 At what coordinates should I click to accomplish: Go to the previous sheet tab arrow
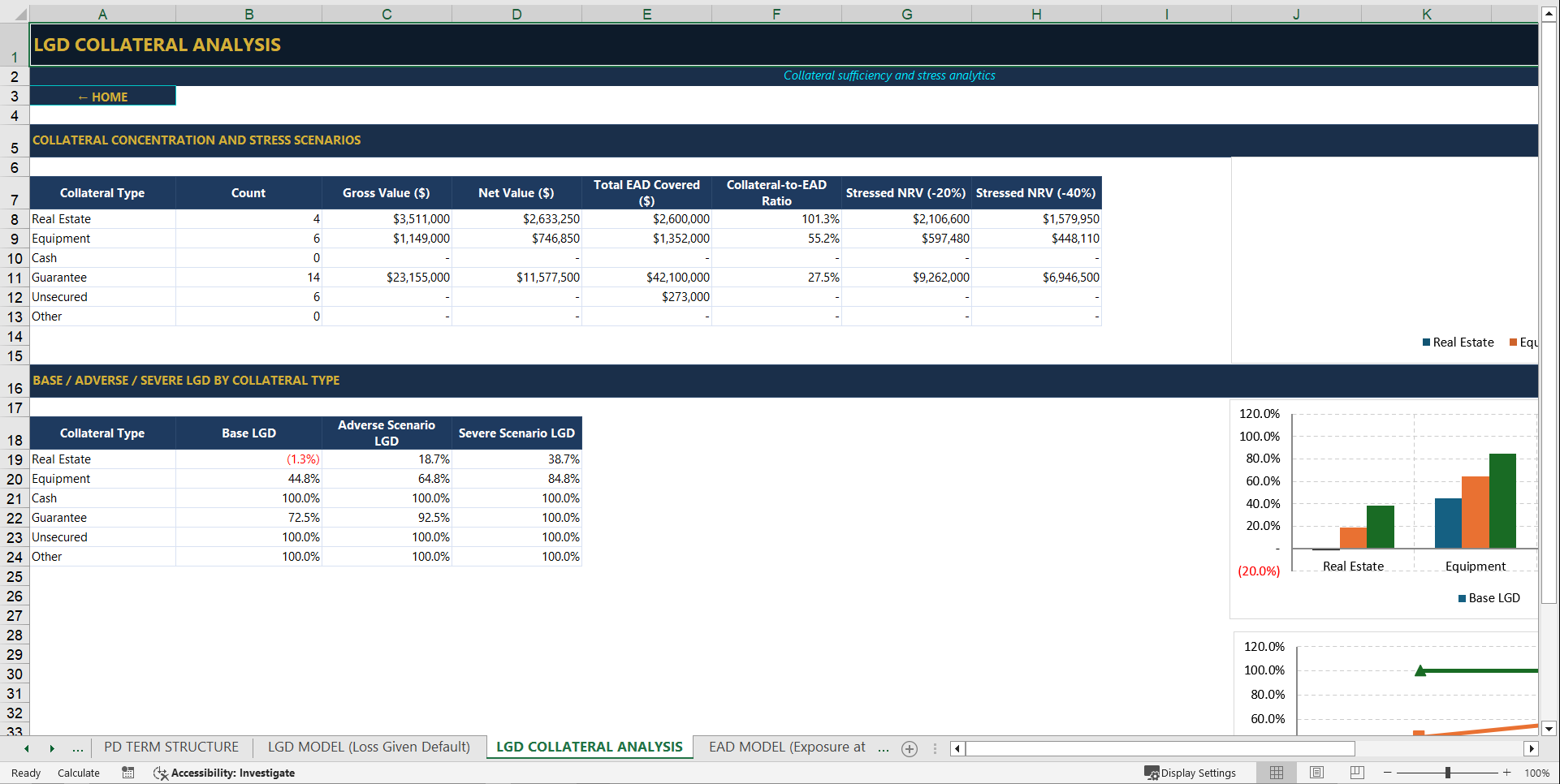[x=27, y=749]
